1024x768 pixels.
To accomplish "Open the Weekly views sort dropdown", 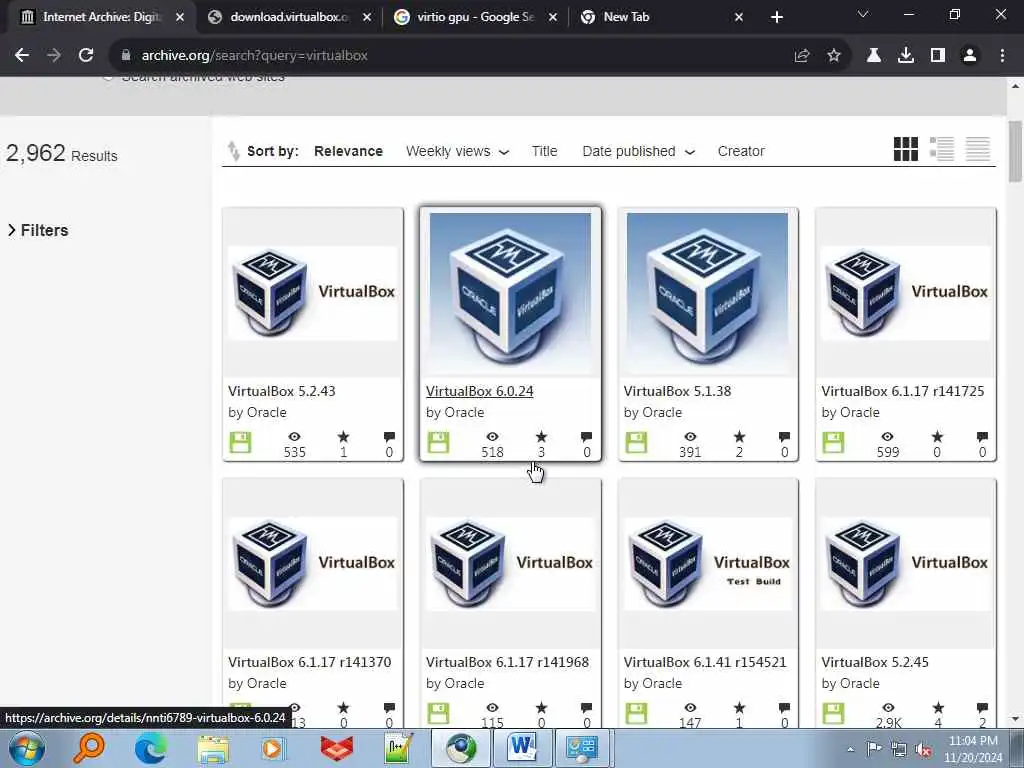I will [457, 151].
